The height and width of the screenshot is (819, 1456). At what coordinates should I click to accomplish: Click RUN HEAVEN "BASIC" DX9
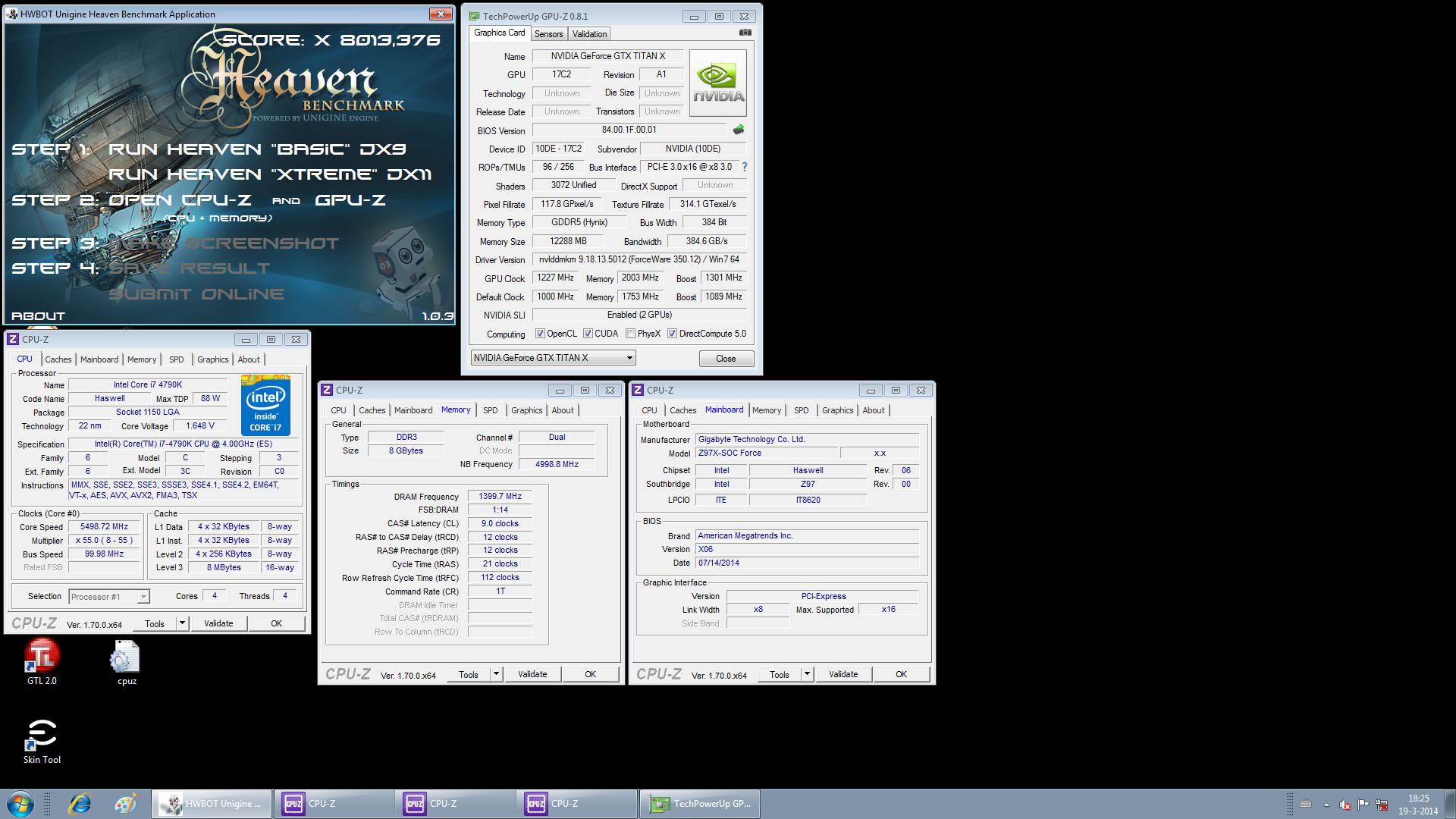257,149
